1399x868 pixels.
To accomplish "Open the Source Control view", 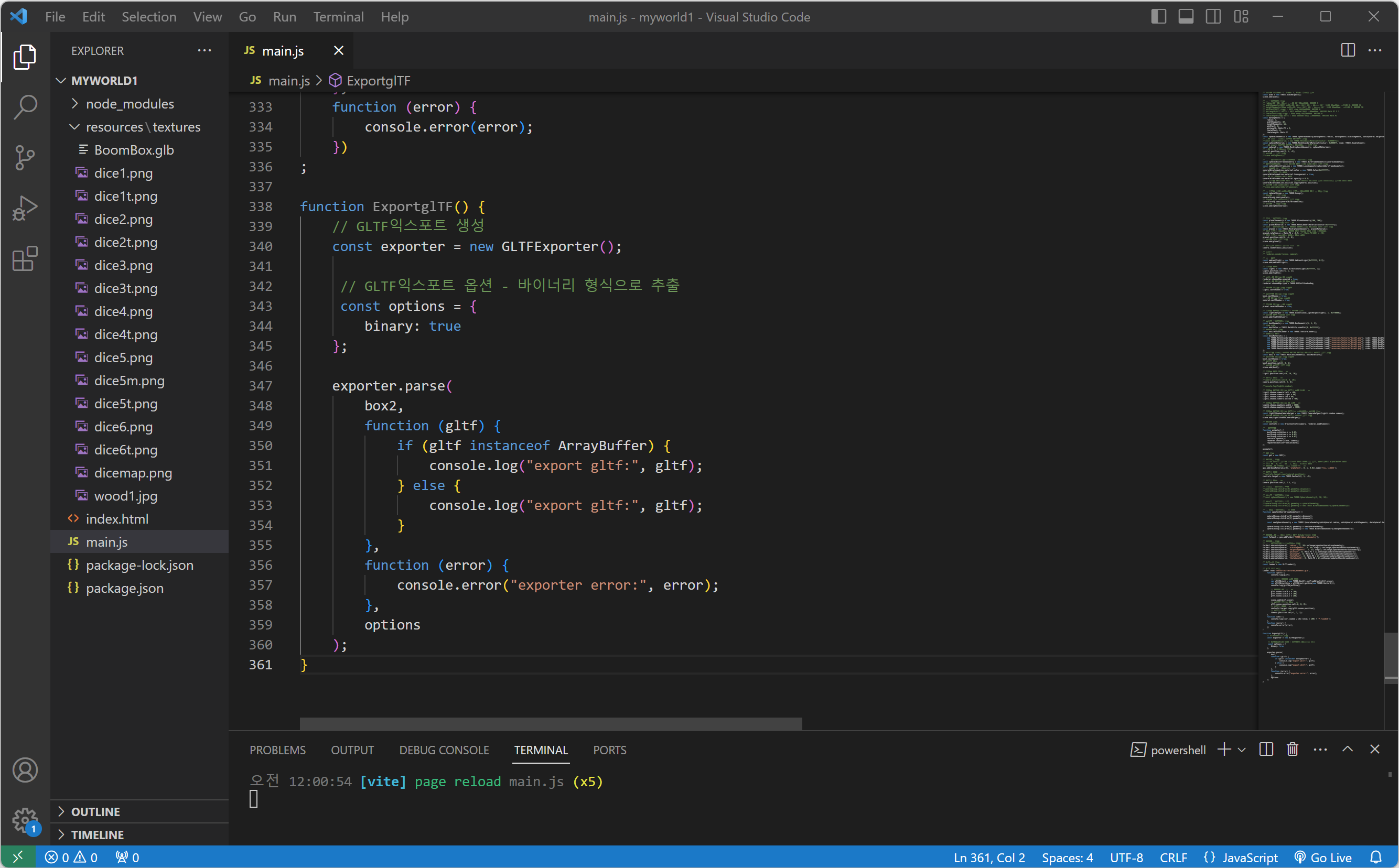I will click(25, 157).
